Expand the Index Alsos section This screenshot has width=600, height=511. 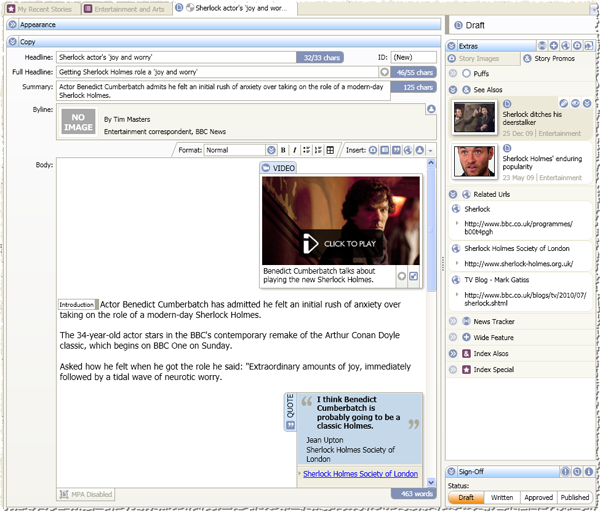point(453,354)
